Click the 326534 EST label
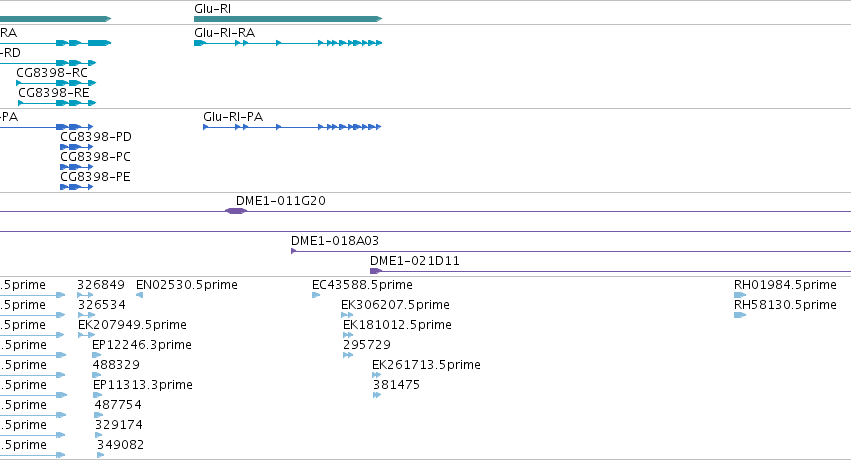This screenshot has width=851, height=460. 101,305
